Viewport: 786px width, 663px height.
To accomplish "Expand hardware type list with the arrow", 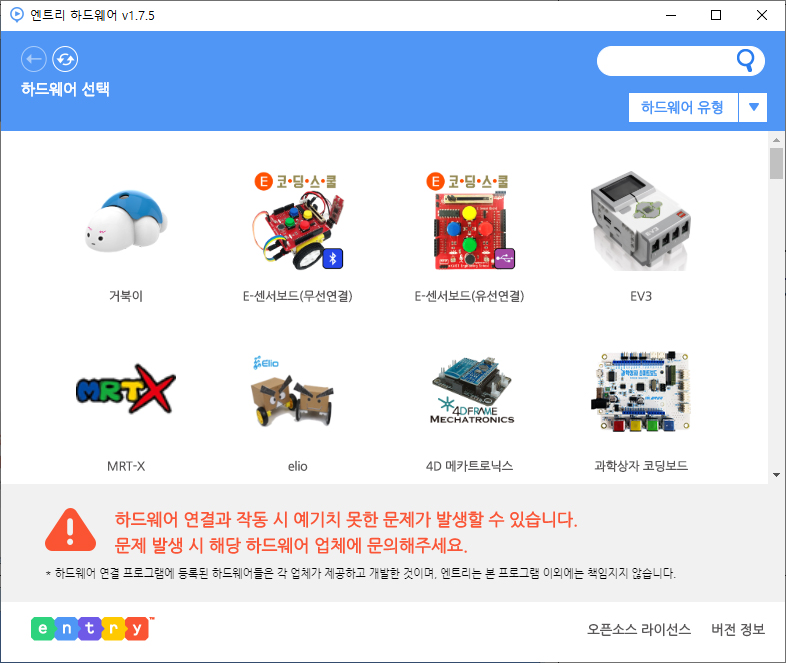I will pos(753,107).
